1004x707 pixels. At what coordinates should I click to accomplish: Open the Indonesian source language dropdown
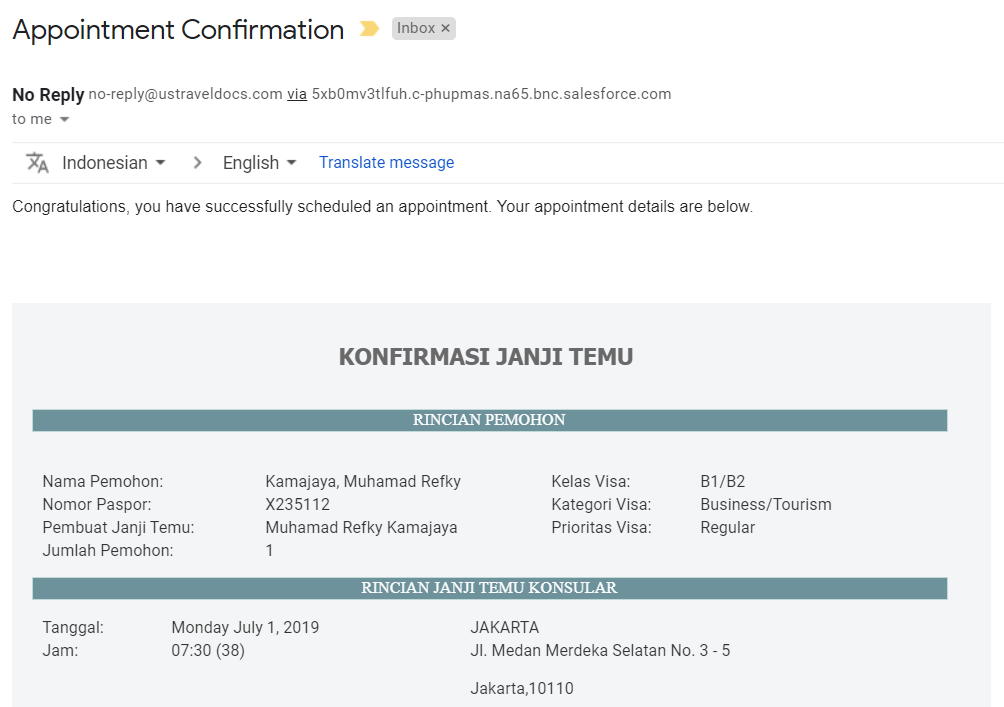click(113, 163)
